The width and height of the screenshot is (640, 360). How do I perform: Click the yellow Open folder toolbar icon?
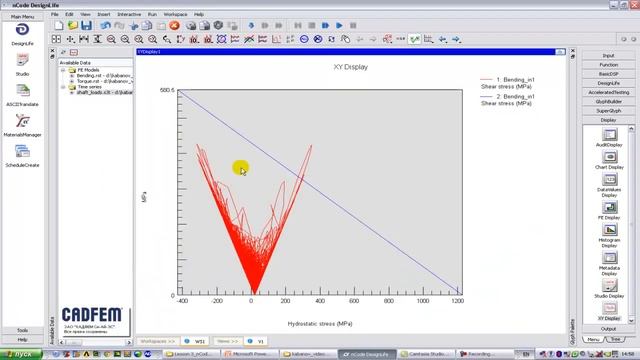tap(73, 26)
